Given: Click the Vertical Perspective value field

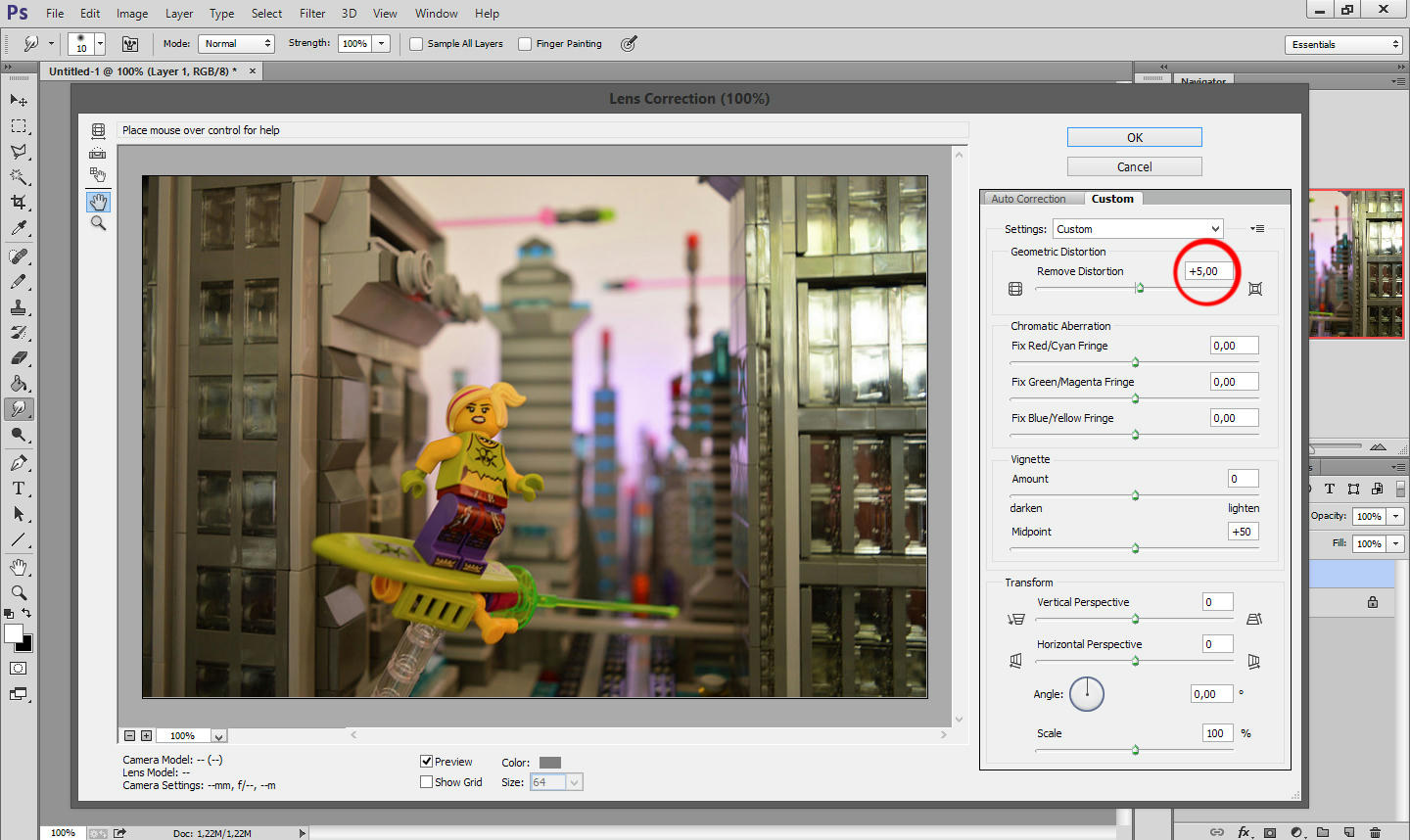Looking at the screenshot, I should 1217,602.
